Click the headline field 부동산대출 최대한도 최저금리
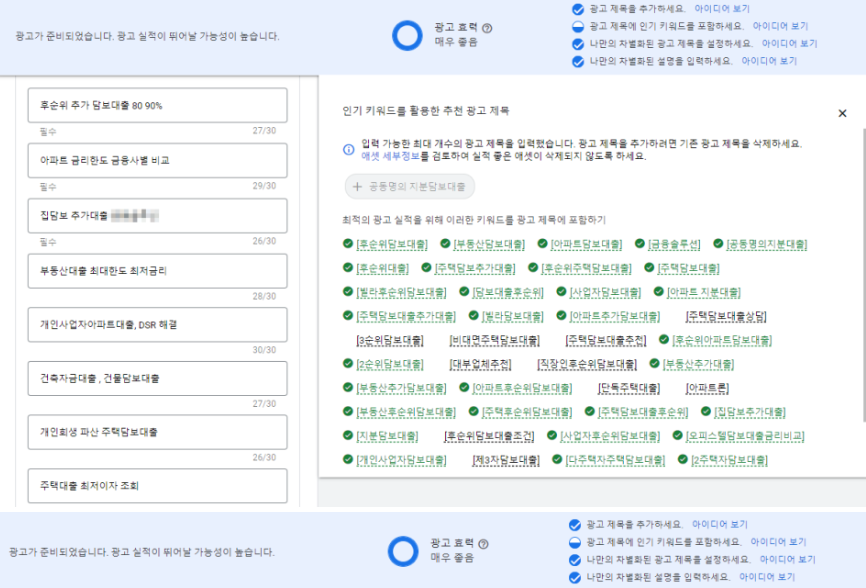This screenshot has height=588, width=866. [x=157, y=271]
